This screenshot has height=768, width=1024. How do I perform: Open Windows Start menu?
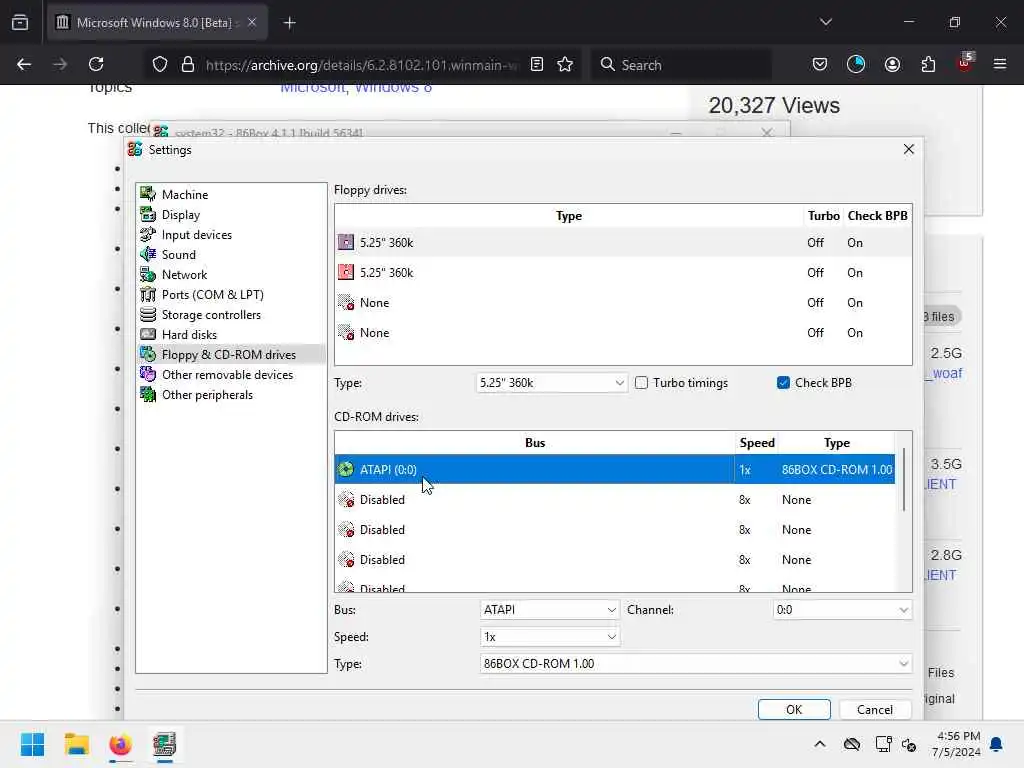tap(32, 744)
